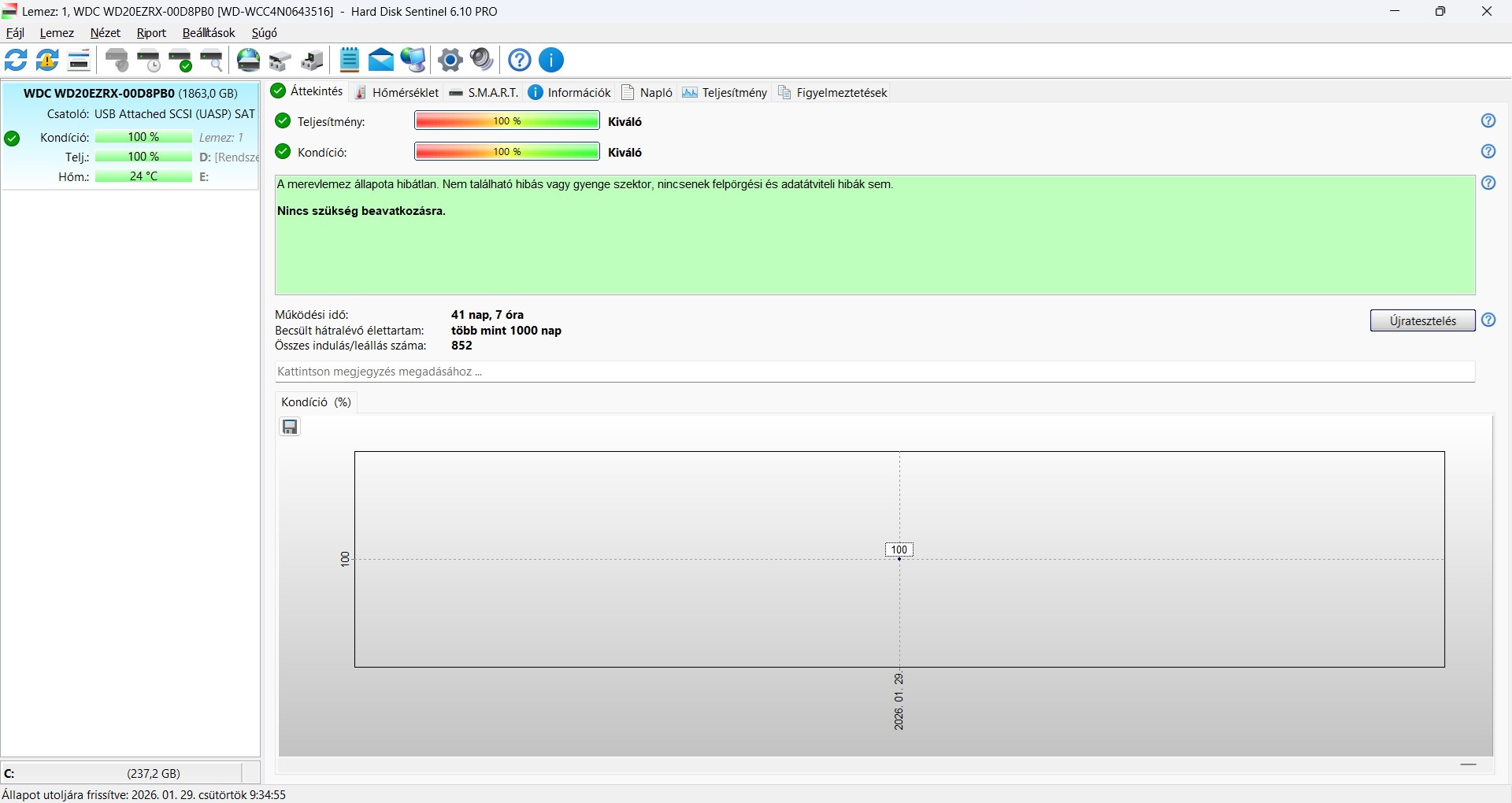Switch to the Figyelmeztetések tab
This screenshot has width=1512, height=803.
point(832,92)
